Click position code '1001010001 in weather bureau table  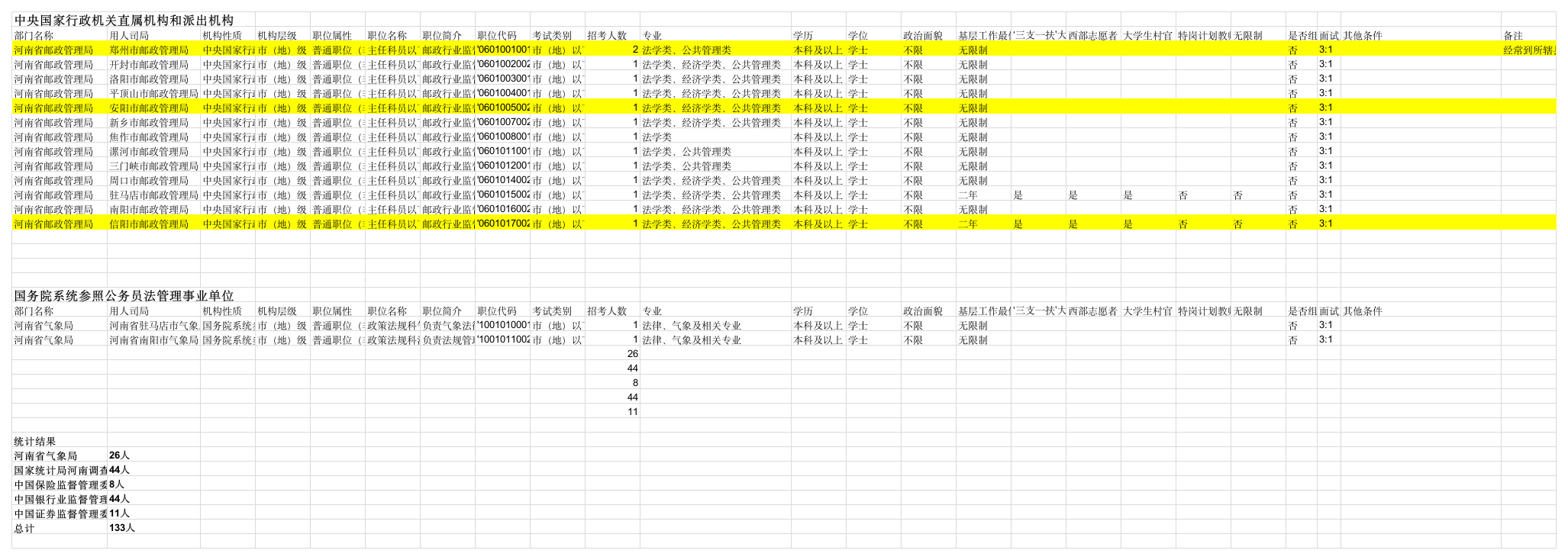tap(502, 325)
